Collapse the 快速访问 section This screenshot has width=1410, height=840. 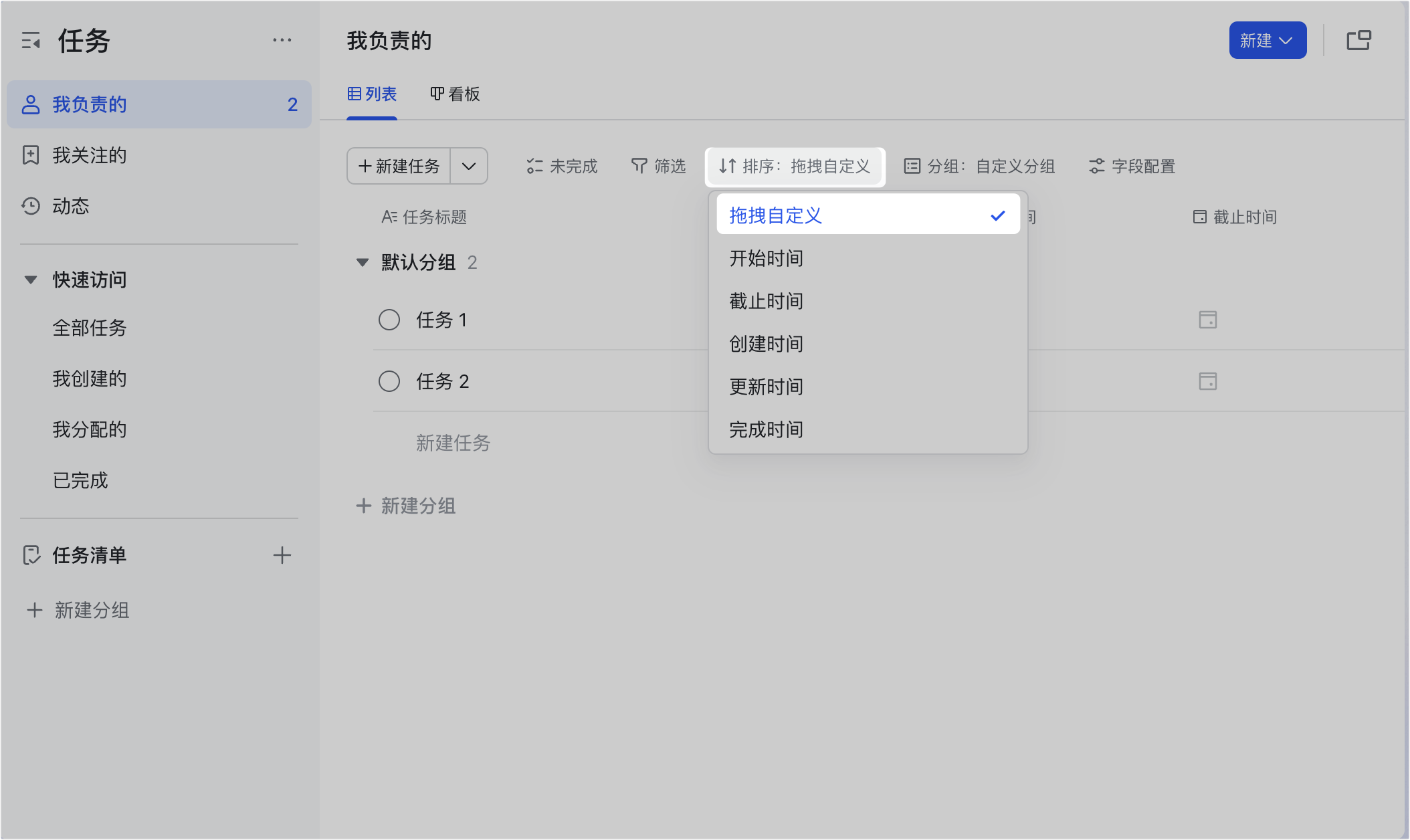31,280
